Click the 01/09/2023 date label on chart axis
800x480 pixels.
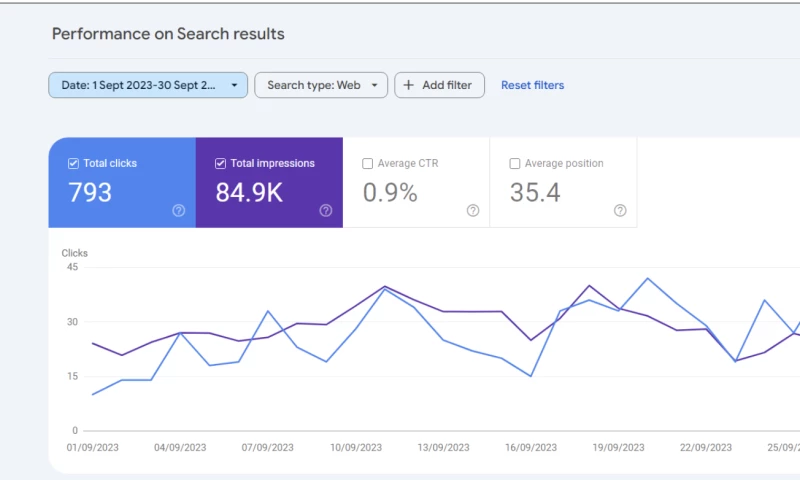coord(92,448)
